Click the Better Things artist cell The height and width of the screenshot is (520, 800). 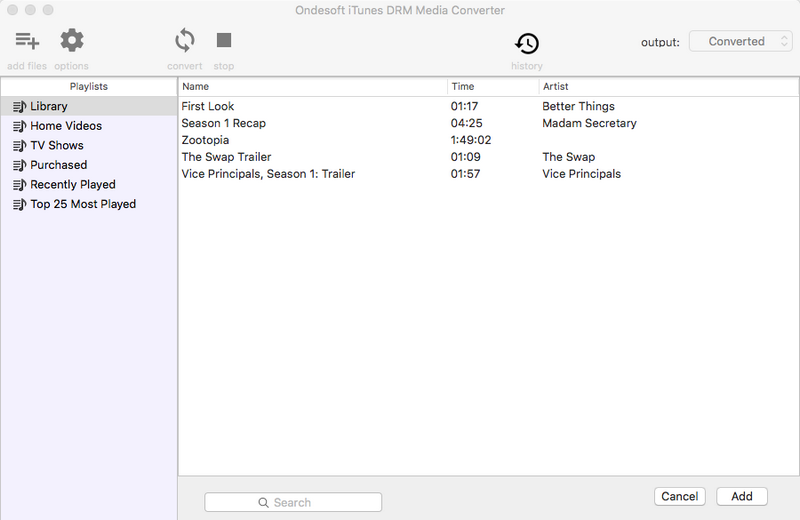click(579, 106)
